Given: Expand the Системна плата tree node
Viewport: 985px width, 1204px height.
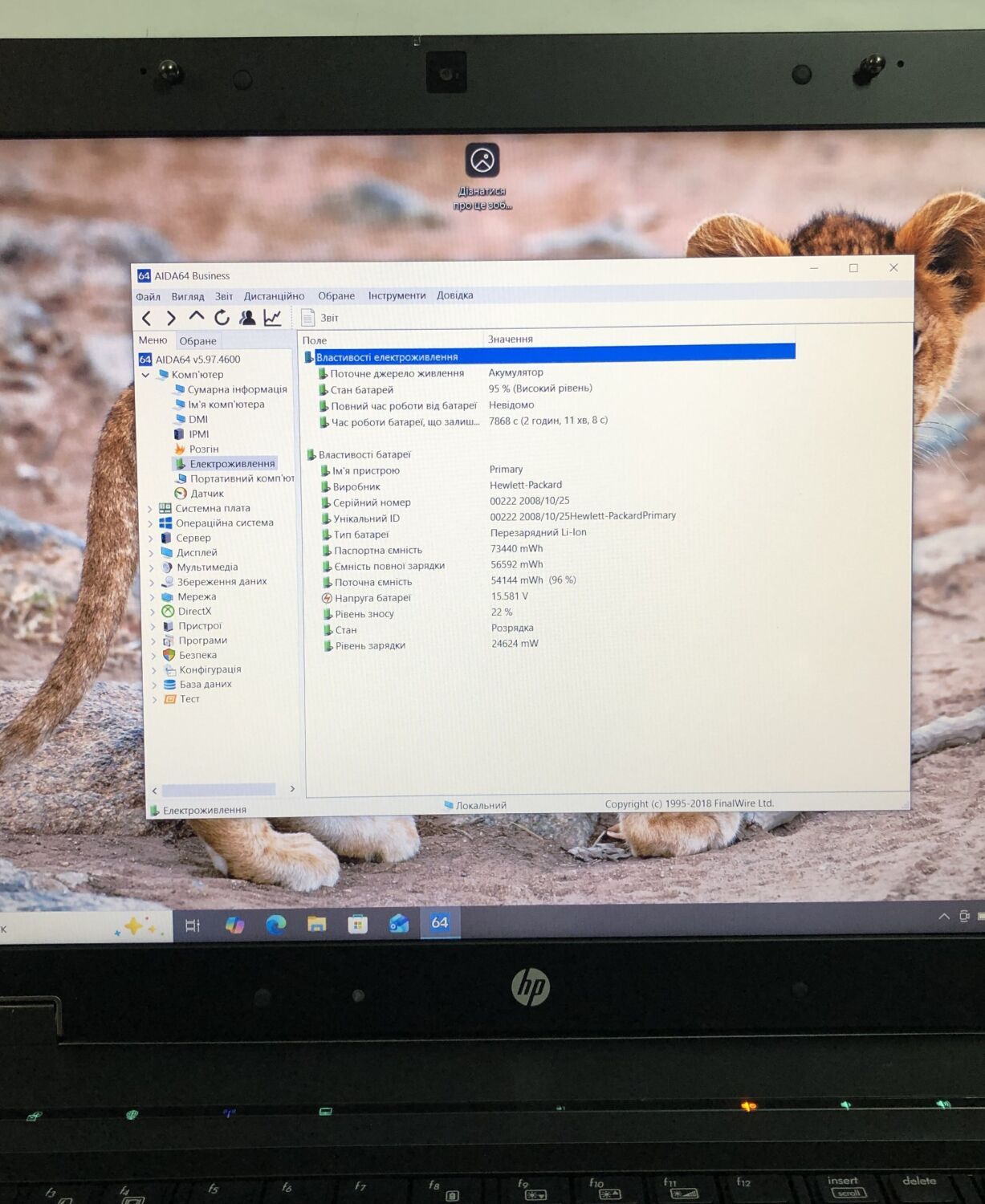Looking at the screenshot, I should click(150, 509).
